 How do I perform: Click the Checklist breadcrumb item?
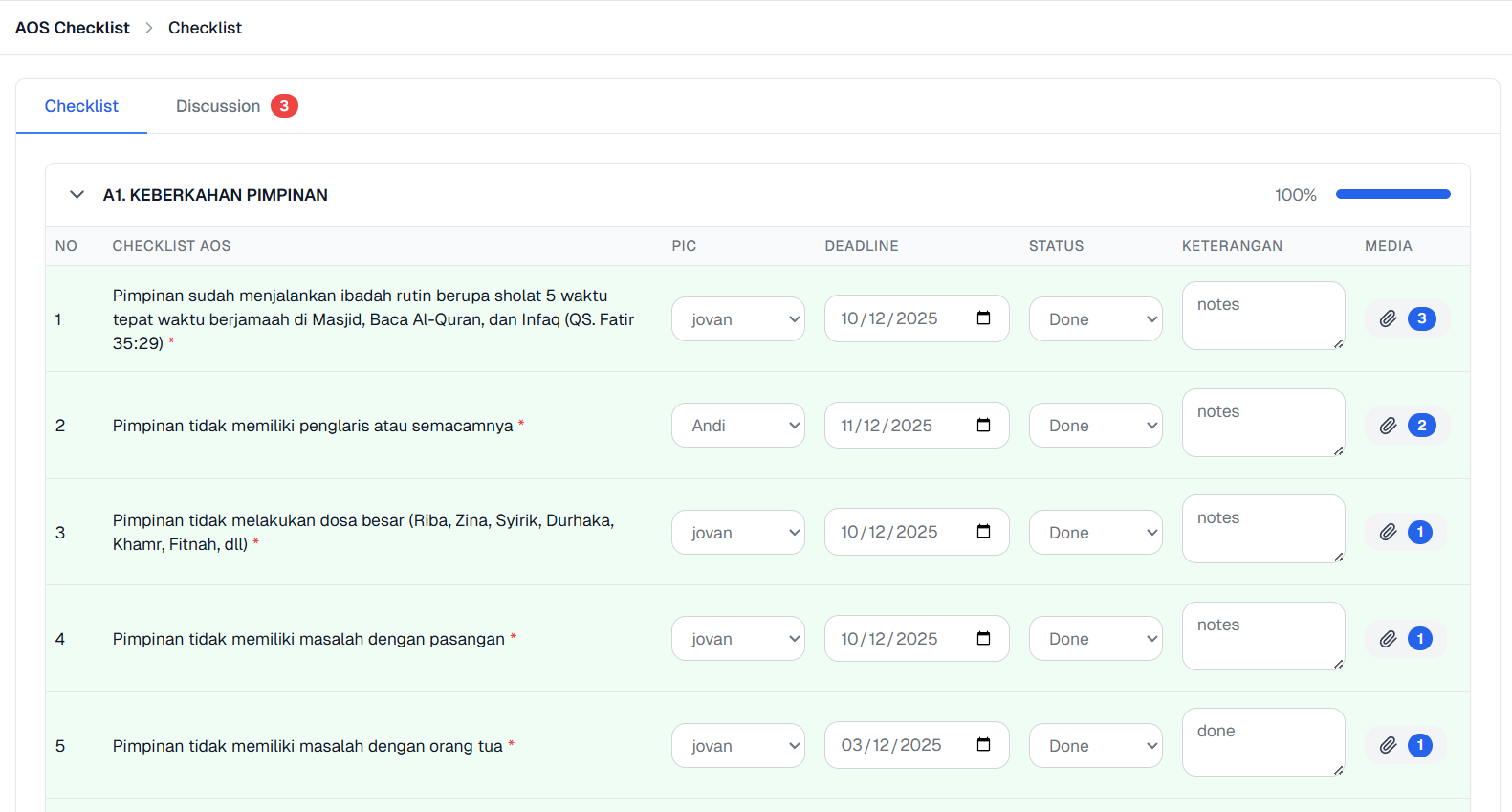205,28
